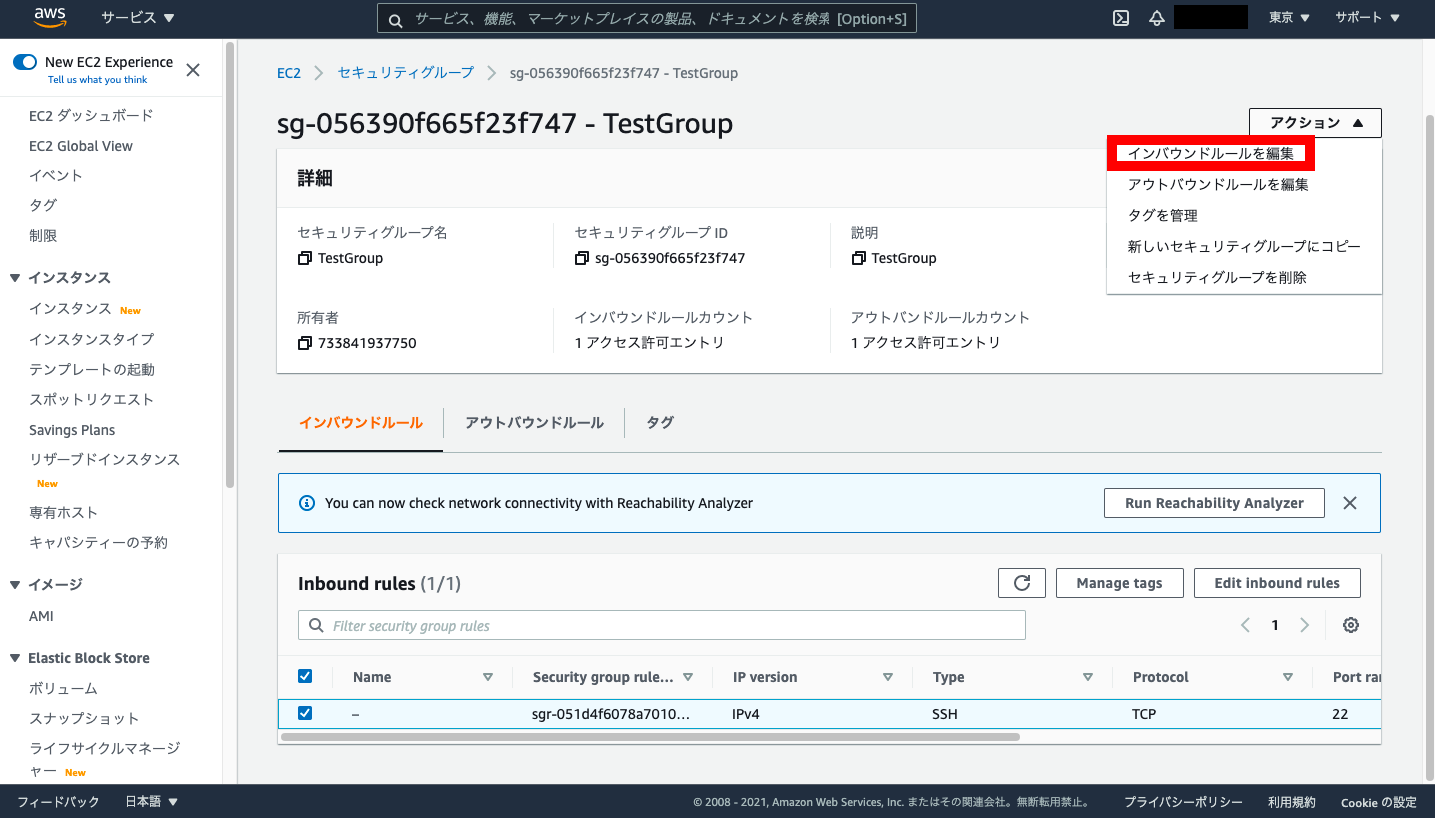Viewport: 1435px width, 818px height.
Task: Copy the owner account ID
Action: [305, 343]
